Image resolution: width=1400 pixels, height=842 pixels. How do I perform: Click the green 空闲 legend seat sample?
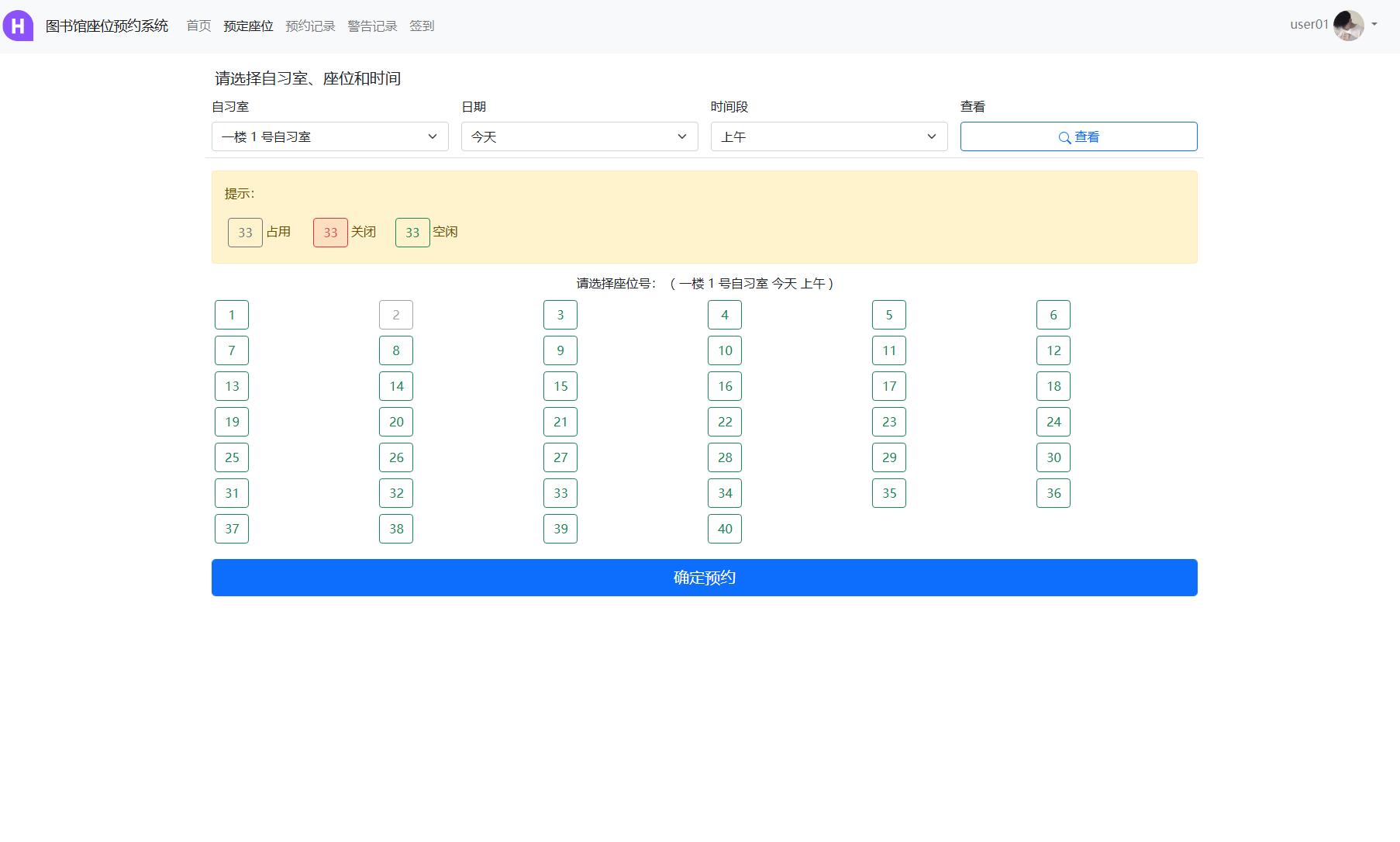tap(412, 233)
